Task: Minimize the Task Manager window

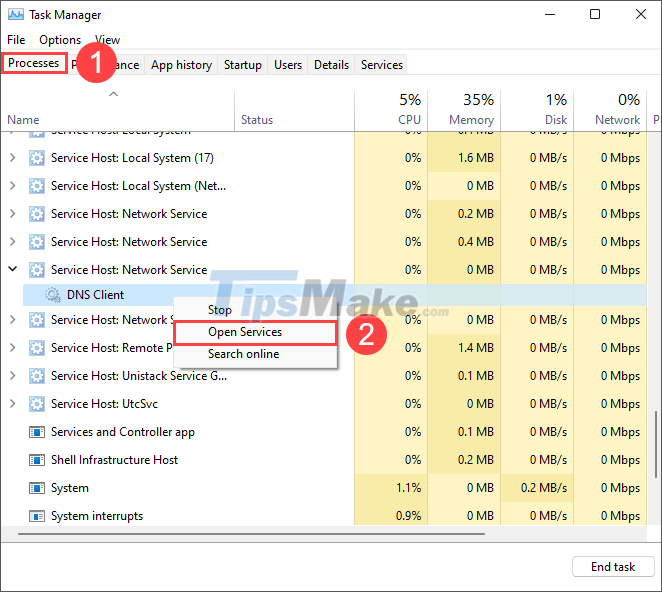Action: (550, 14)
